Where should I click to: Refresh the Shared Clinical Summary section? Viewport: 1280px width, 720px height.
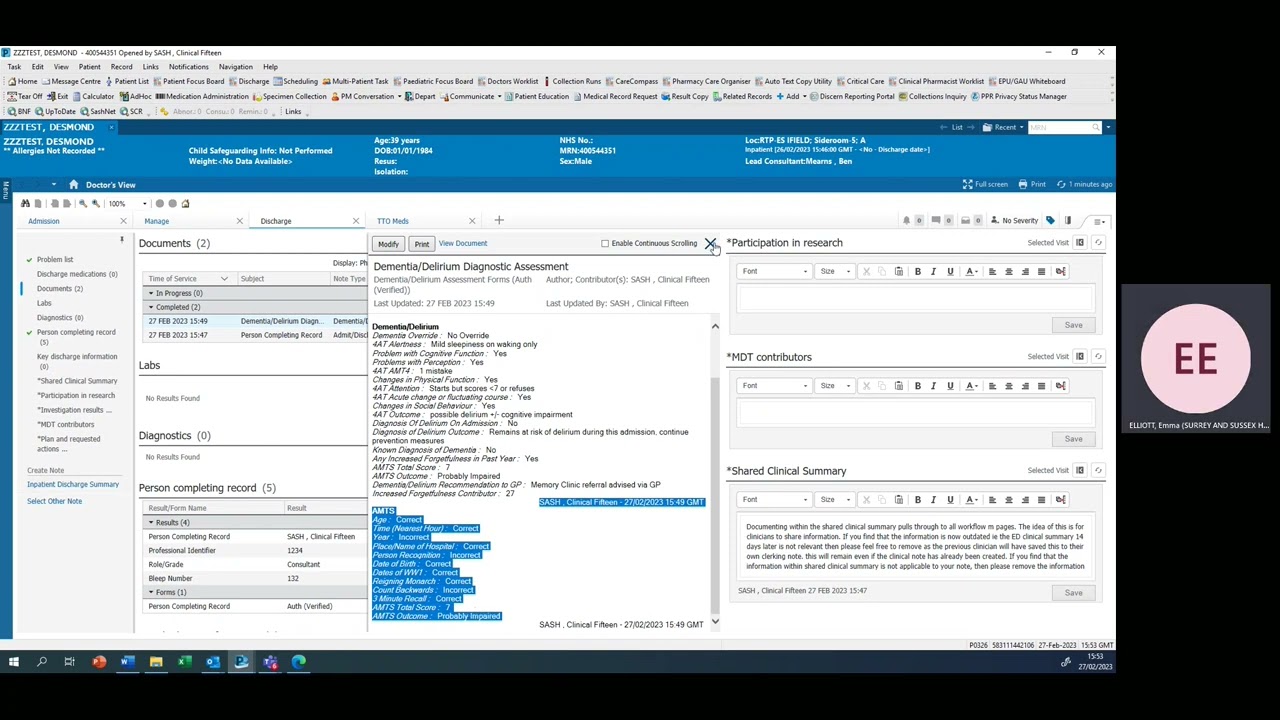tap(1098, 470)
